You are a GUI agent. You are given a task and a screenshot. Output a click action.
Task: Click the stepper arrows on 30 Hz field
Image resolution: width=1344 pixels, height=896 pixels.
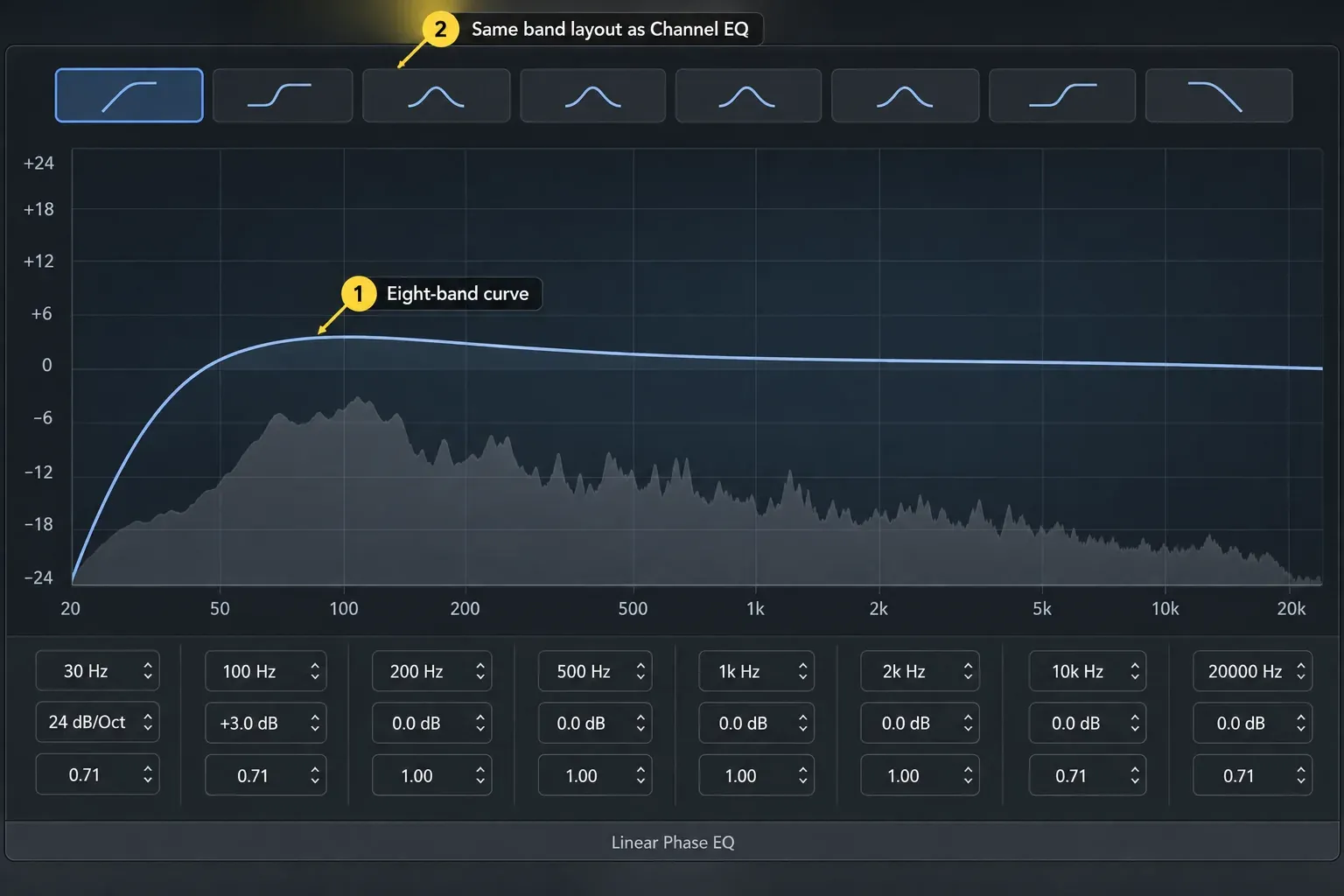[147, 671]
